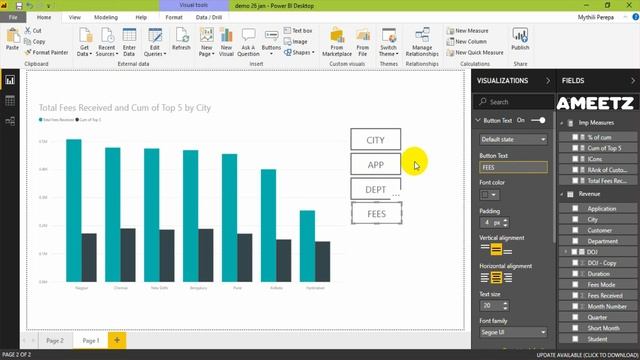The image size is (640, 360).
Task: Collapse the Button Text section
Action: coord(478,120)
